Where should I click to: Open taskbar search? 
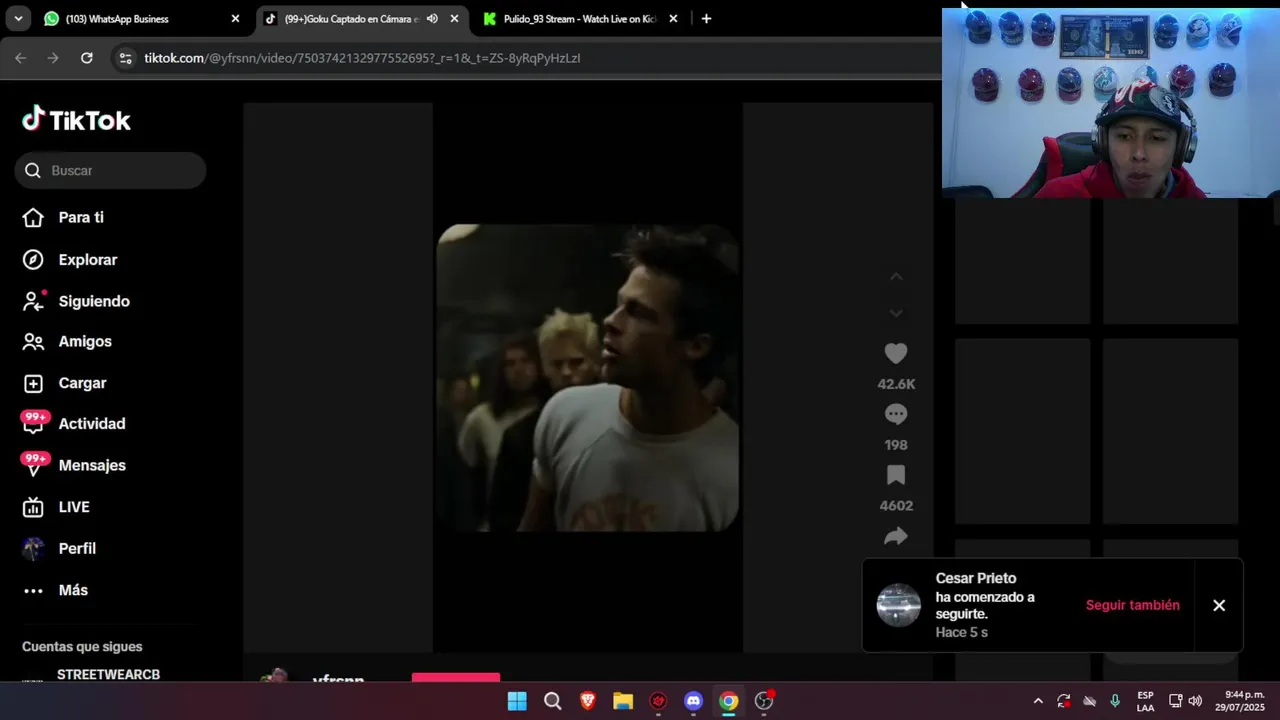[552, 701]
